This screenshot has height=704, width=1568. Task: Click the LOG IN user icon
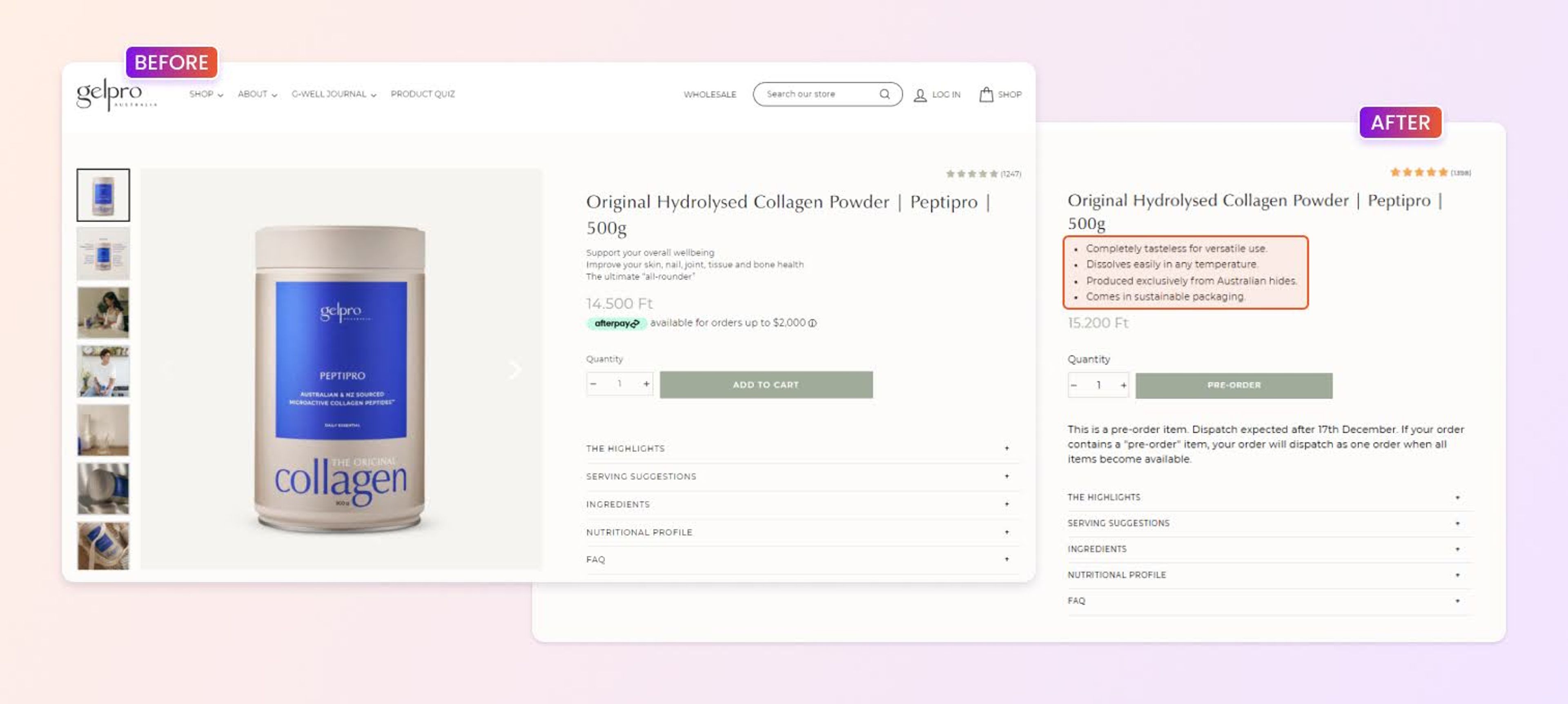920,95
